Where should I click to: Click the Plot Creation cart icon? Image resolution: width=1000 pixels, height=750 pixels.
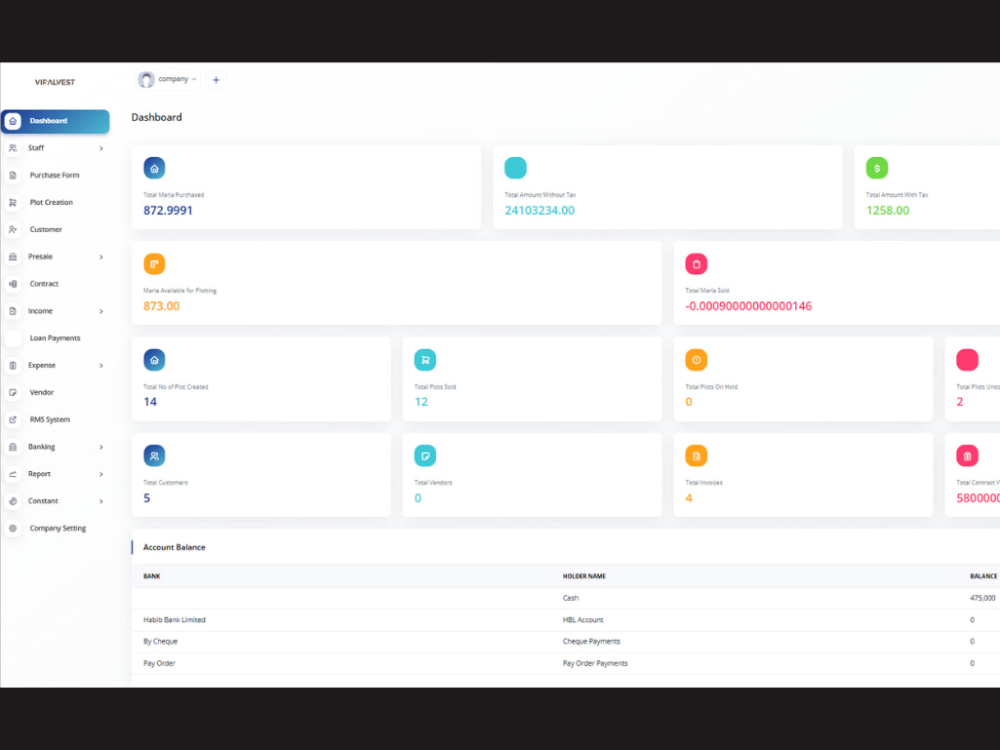click(13, 202)
